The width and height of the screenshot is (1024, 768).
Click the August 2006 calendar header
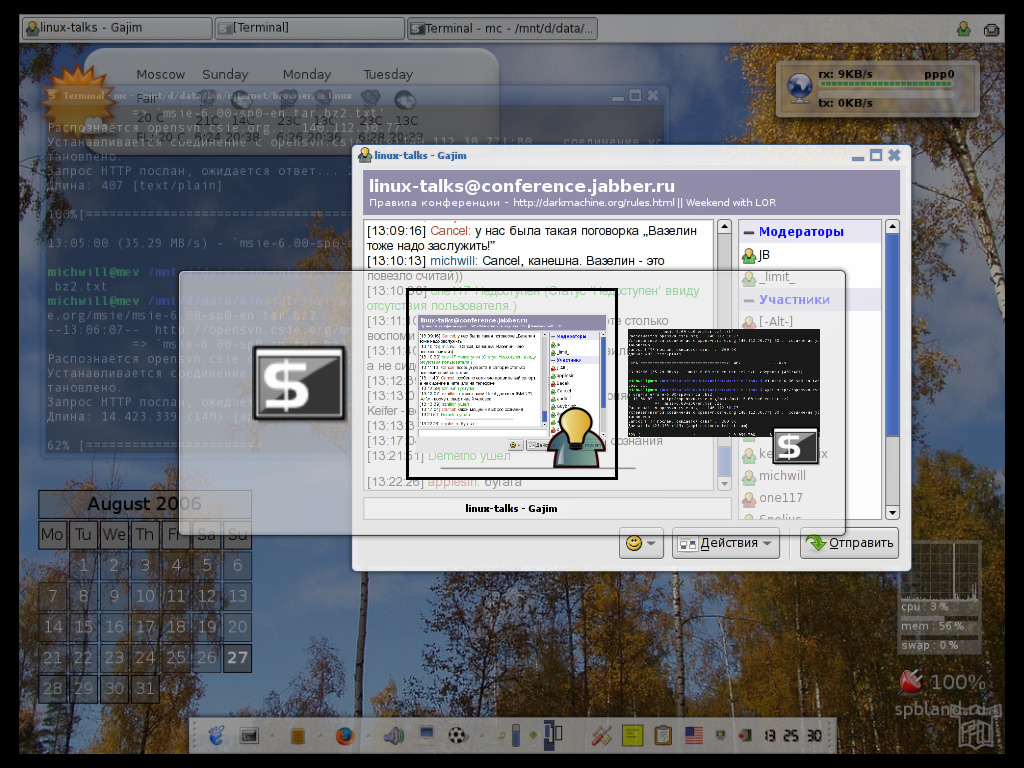(x=145, y=504)
